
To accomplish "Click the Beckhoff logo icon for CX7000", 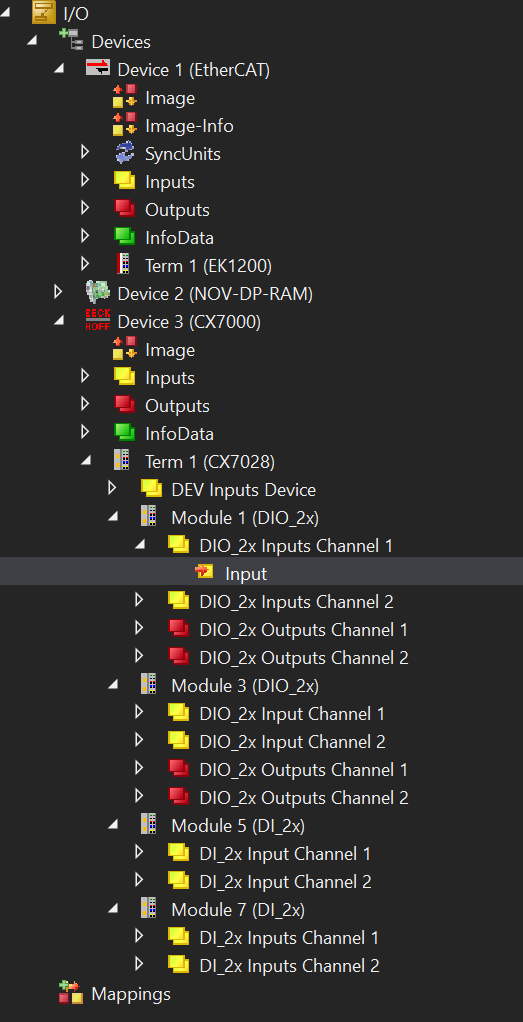I will 97,321.
